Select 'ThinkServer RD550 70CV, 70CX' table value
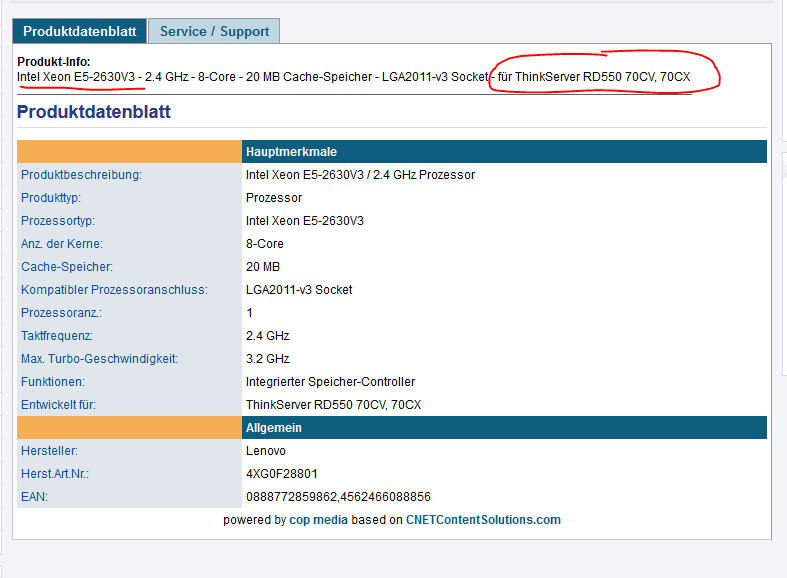 333,405
